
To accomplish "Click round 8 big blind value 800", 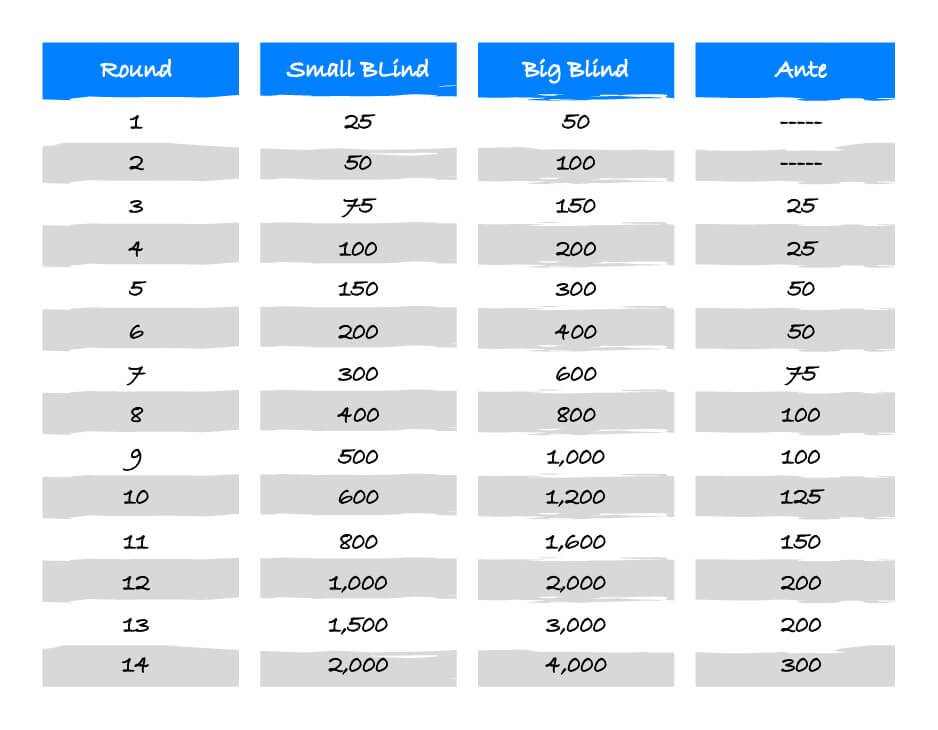I will (576, 415).
